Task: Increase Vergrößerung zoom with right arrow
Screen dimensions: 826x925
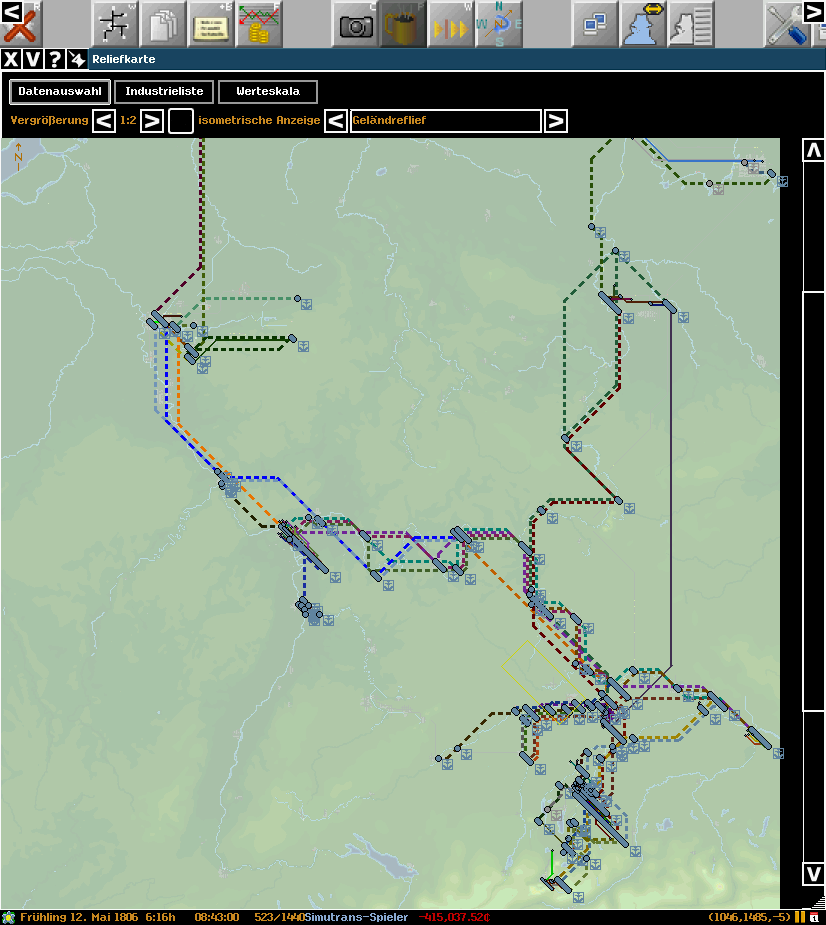Action: pos(151,121)
